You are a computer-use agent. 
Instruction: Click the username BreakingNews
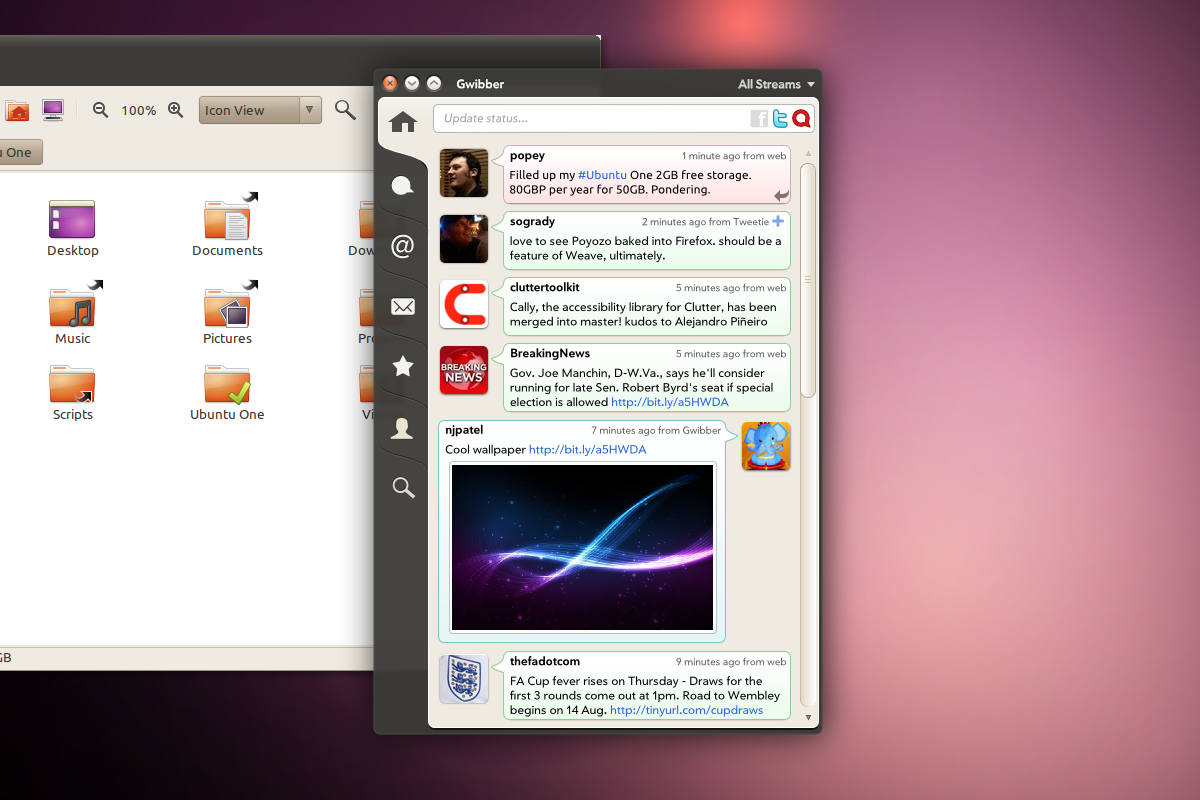tap(550, 353)
